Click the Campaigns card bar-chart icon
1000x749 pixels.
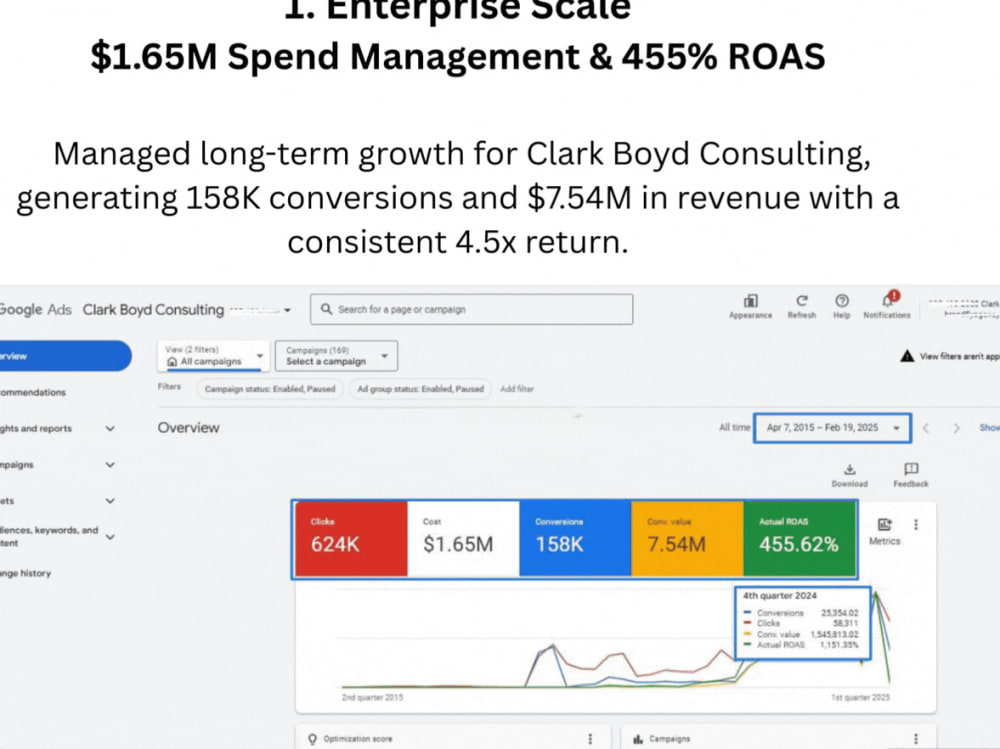click(638, 739)
